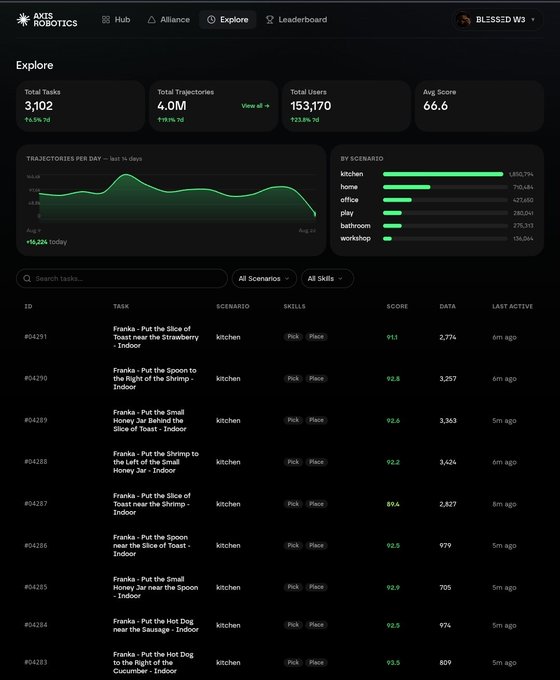Open task Spoon to the Right of Shrimp
560x680 pixels.
tap(154, 379)
